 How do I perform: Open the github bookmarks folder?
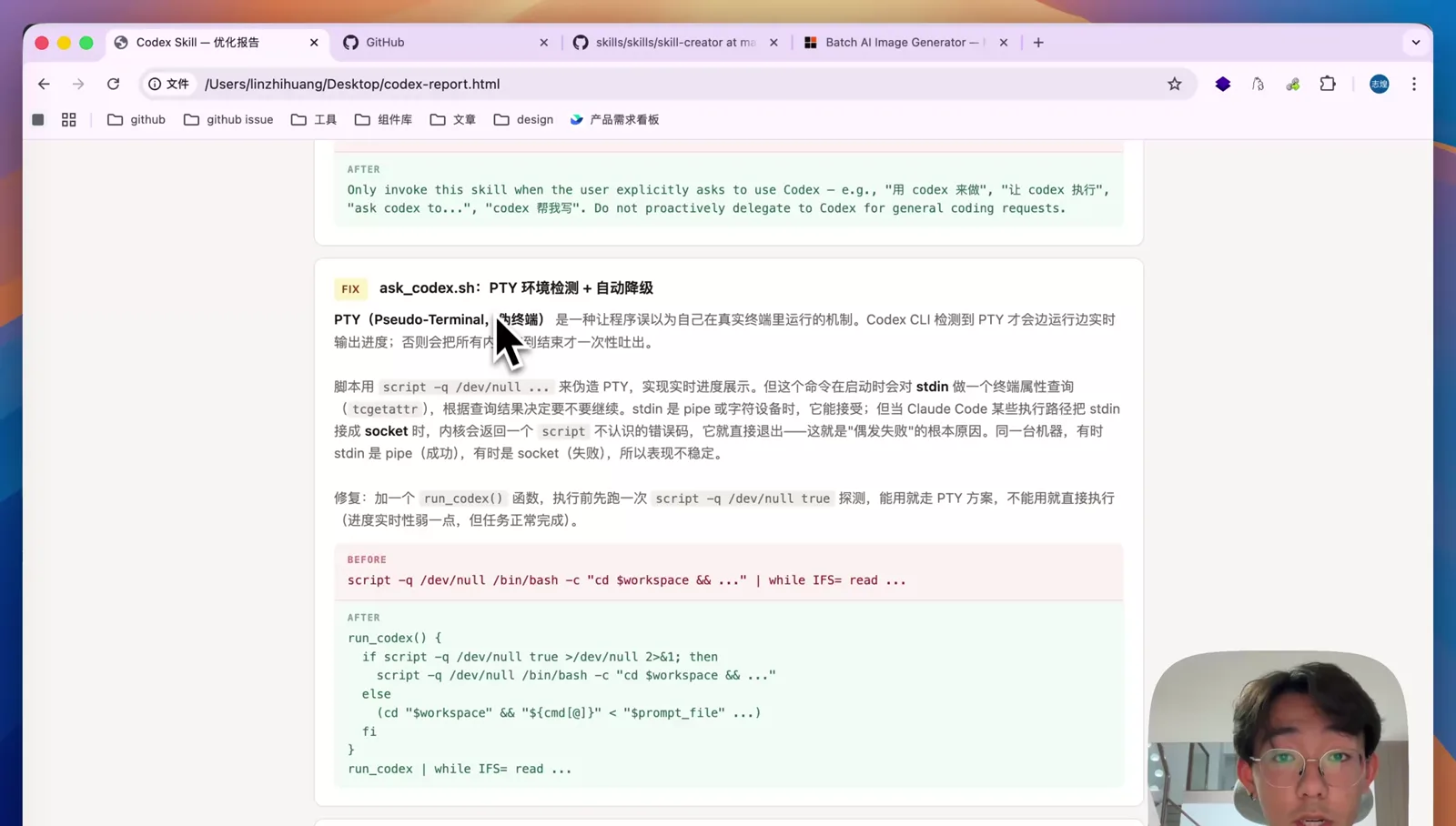click(x=136, y=119)
